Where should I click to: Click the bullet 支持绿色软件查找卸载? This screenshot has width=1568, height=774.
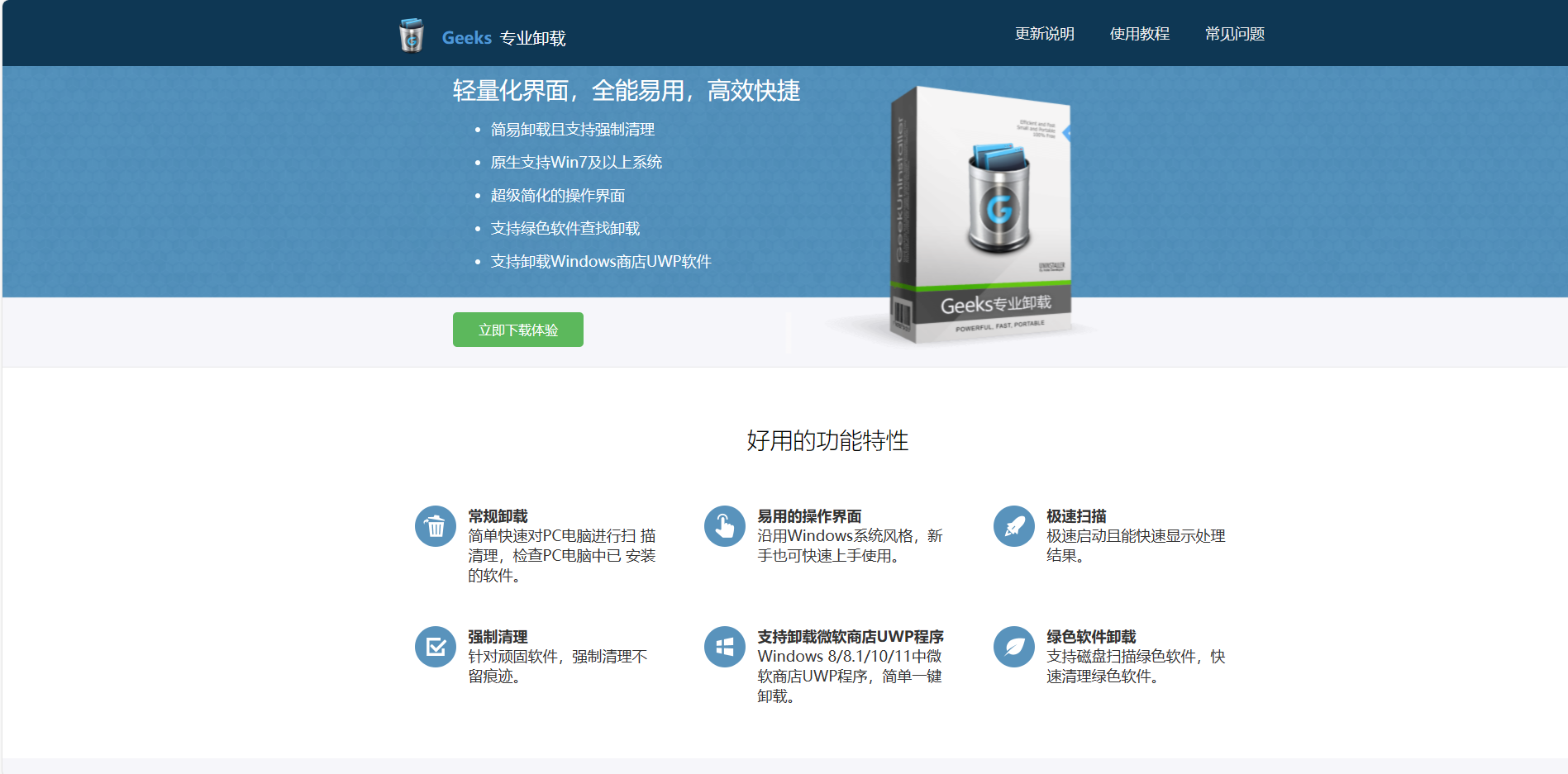click(565, 229)
